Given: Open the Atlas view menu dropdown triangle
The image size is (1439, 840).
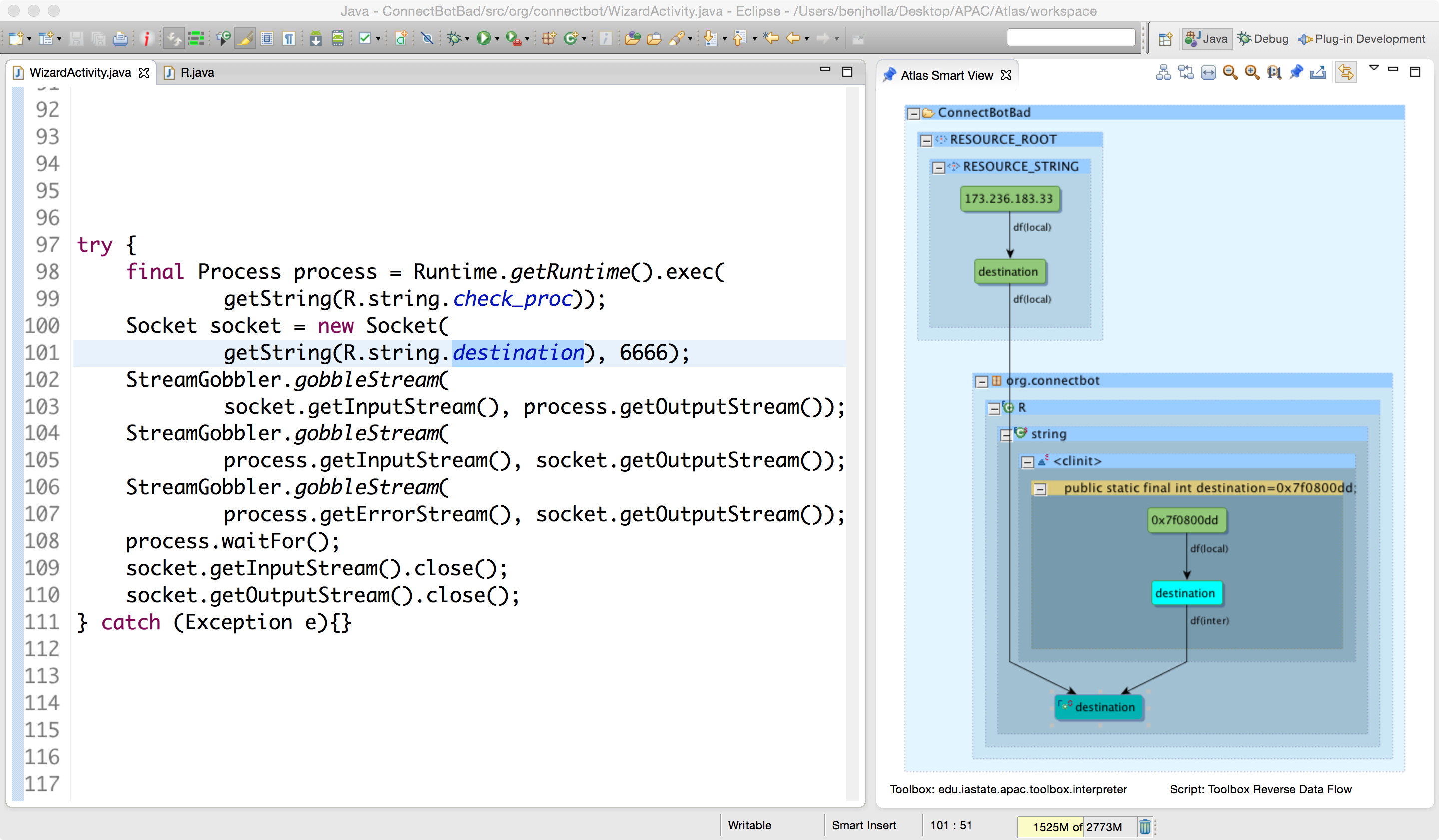Looking at the screenshot, I should click(x=1374, y=68).
